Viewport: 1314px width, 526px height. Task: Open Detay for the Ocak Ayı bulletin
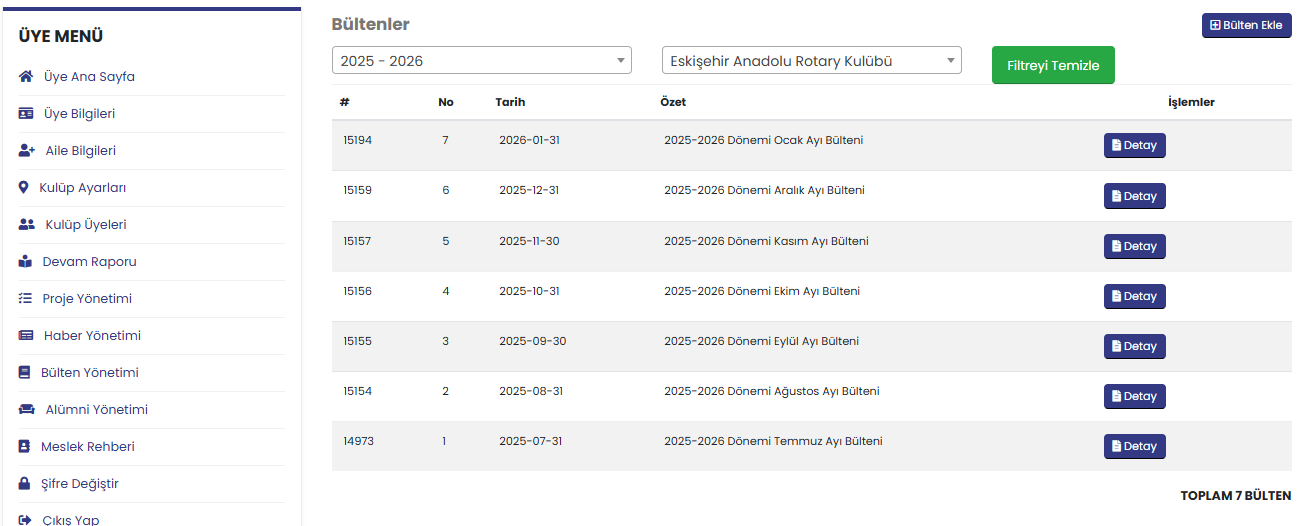(x=1134, y=146)
